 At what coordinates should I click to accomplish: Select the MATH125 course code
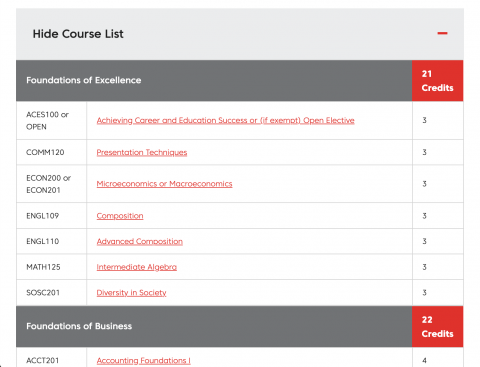(43, 267)
